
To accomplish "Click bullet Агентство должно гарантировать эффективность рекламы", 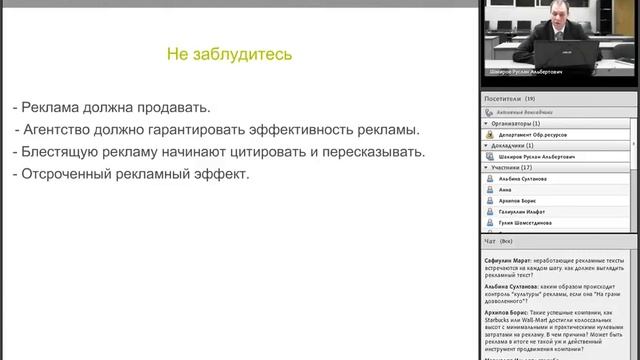I will (x=217, y=130).
